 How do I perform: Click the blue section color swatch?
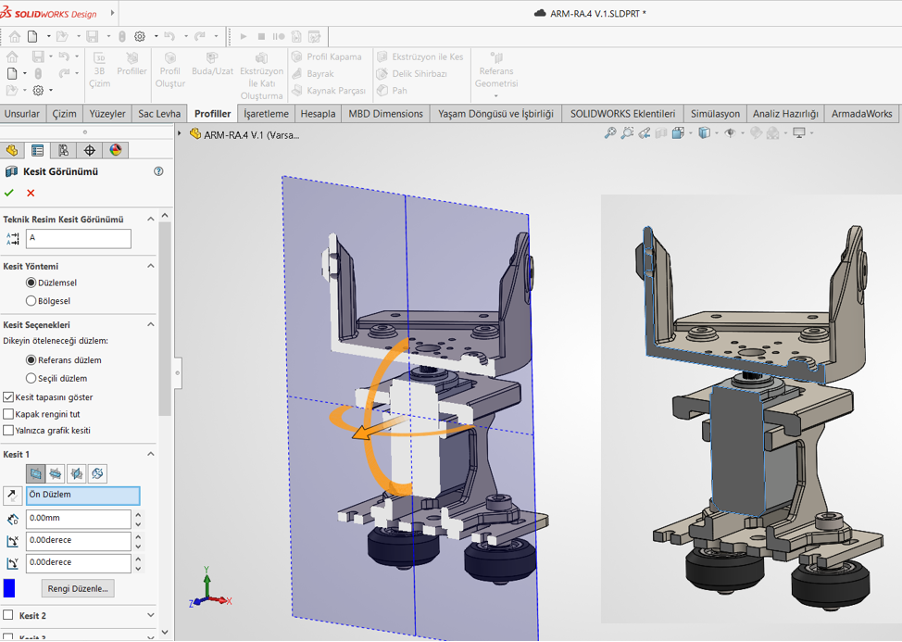[9, 588]
